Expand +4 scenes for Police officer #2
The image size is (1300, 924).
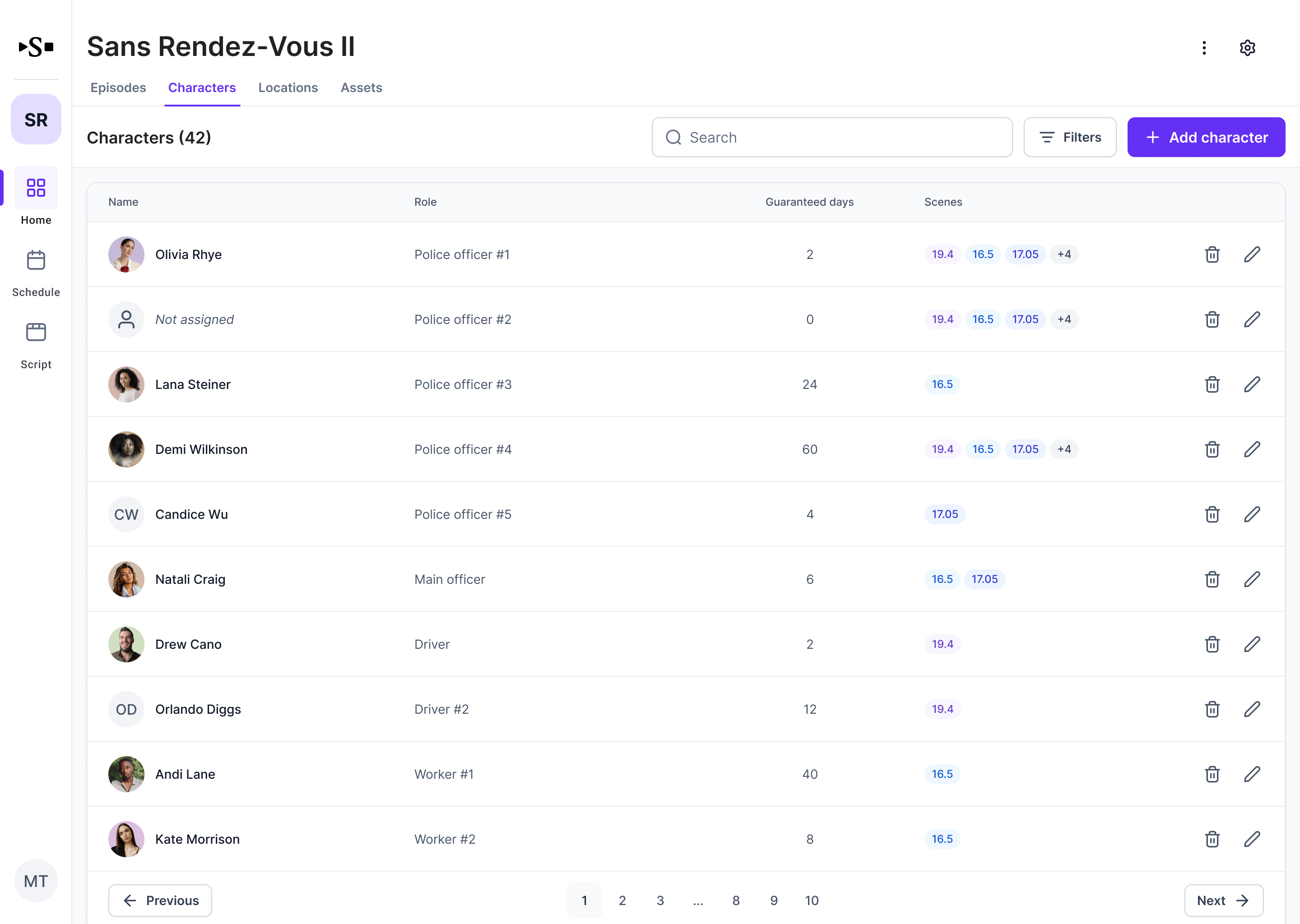click(1064, 319)
